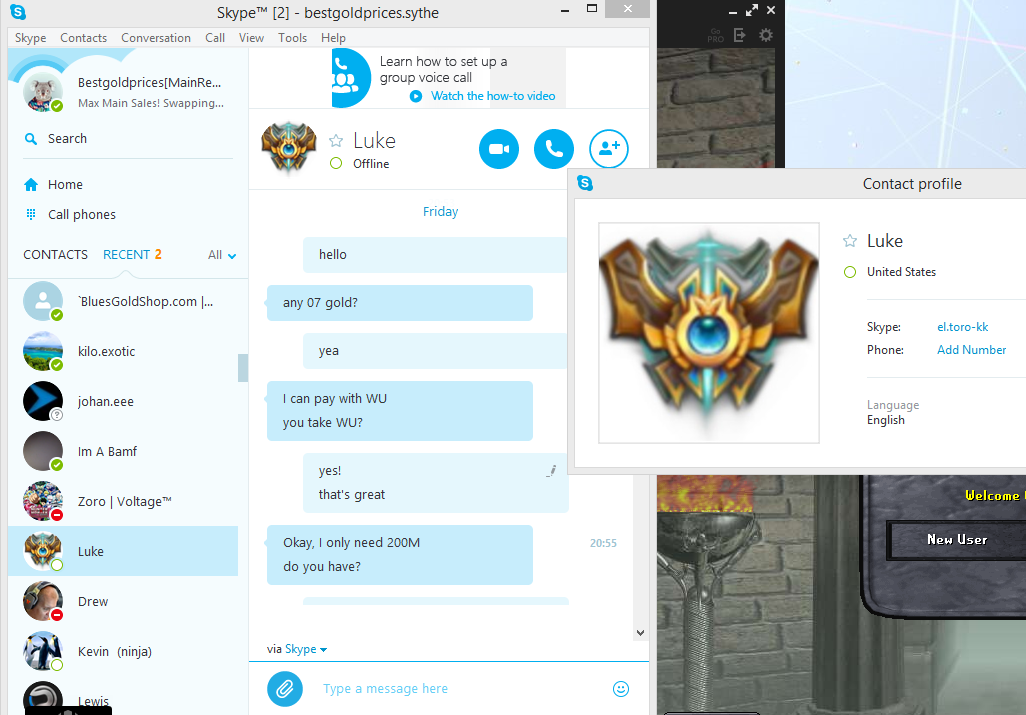Select the Drew contact
The height and width of the screenshot is (715, 1026).
tap(123, 602)
